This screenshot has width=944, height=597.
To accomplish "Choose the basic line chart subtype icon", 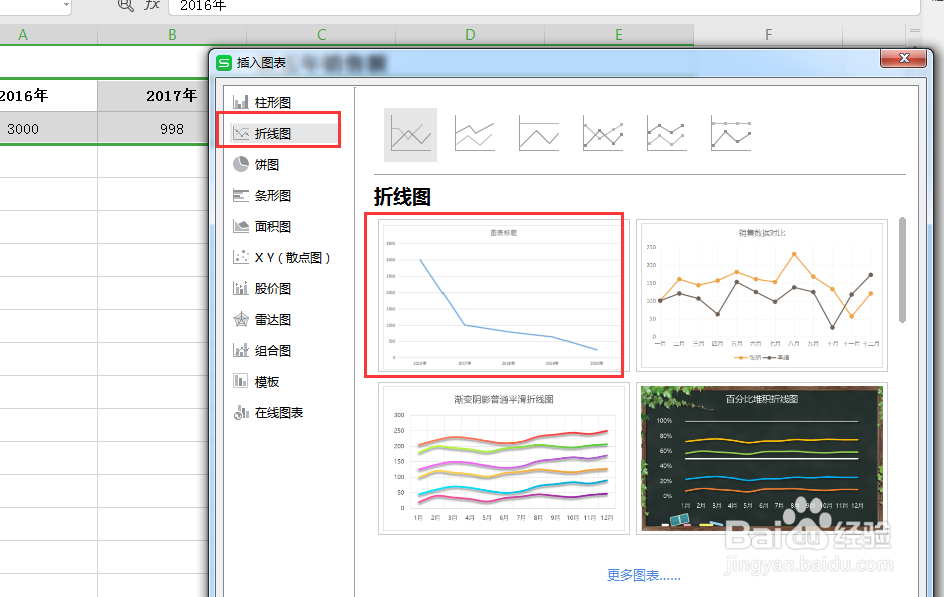I will (411, 135).
